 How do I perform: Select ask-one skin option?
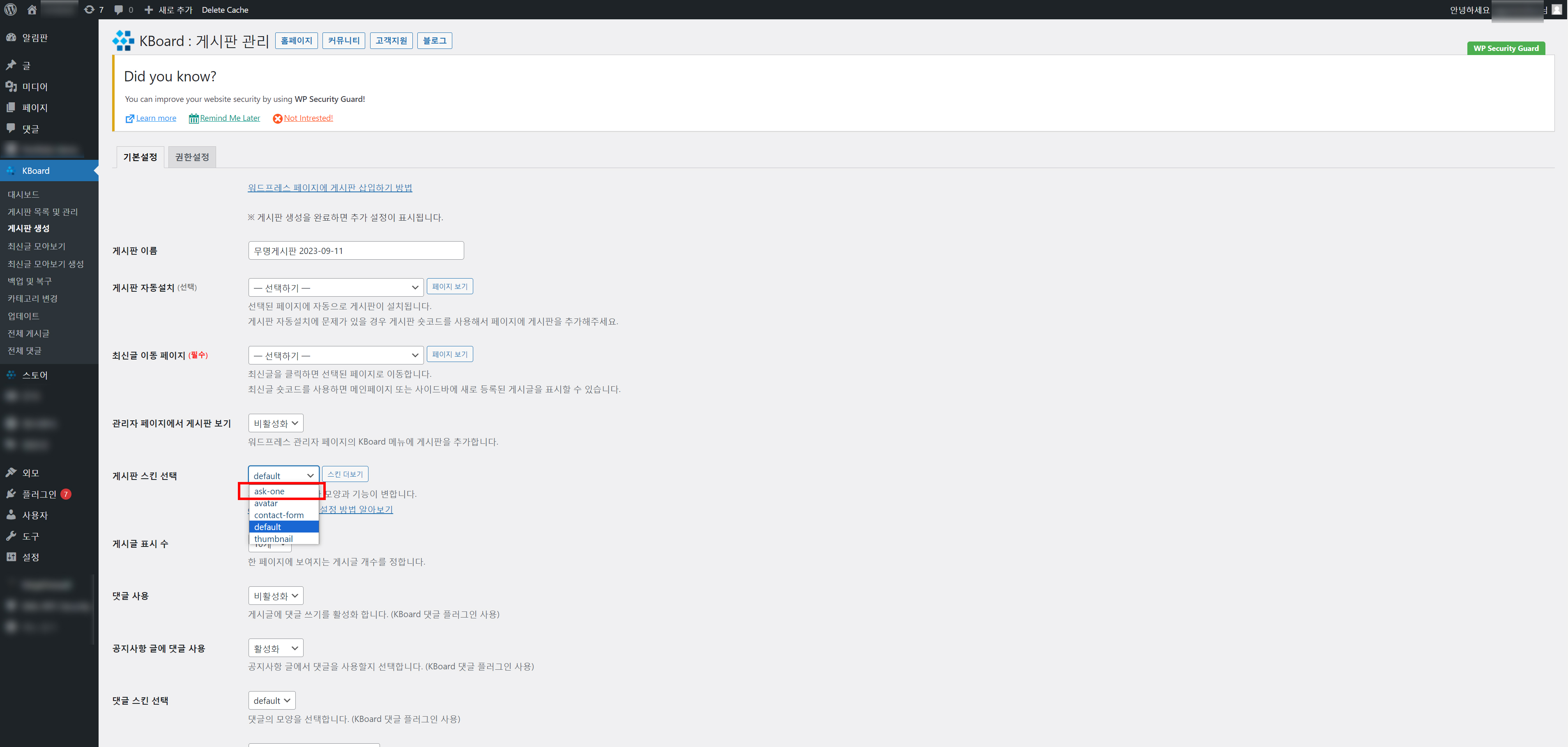click(283, 491)
